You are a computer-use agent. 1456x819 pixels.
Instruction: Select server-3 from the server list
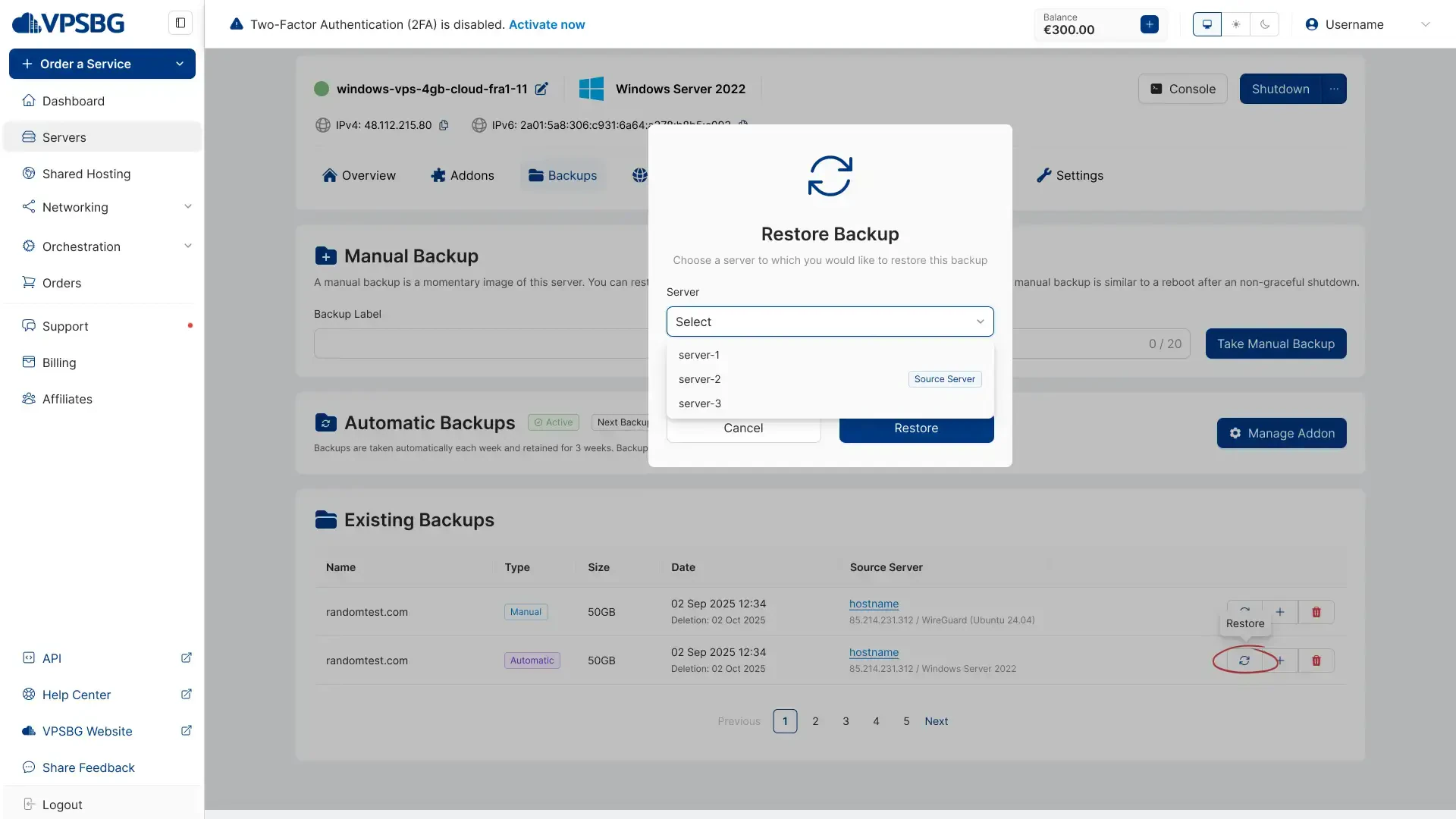(699, 403)
